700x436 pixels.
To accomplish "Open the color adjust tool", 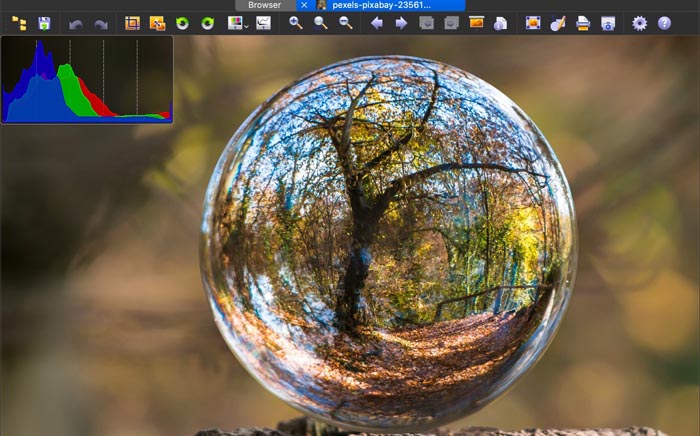I will [235, 23].
